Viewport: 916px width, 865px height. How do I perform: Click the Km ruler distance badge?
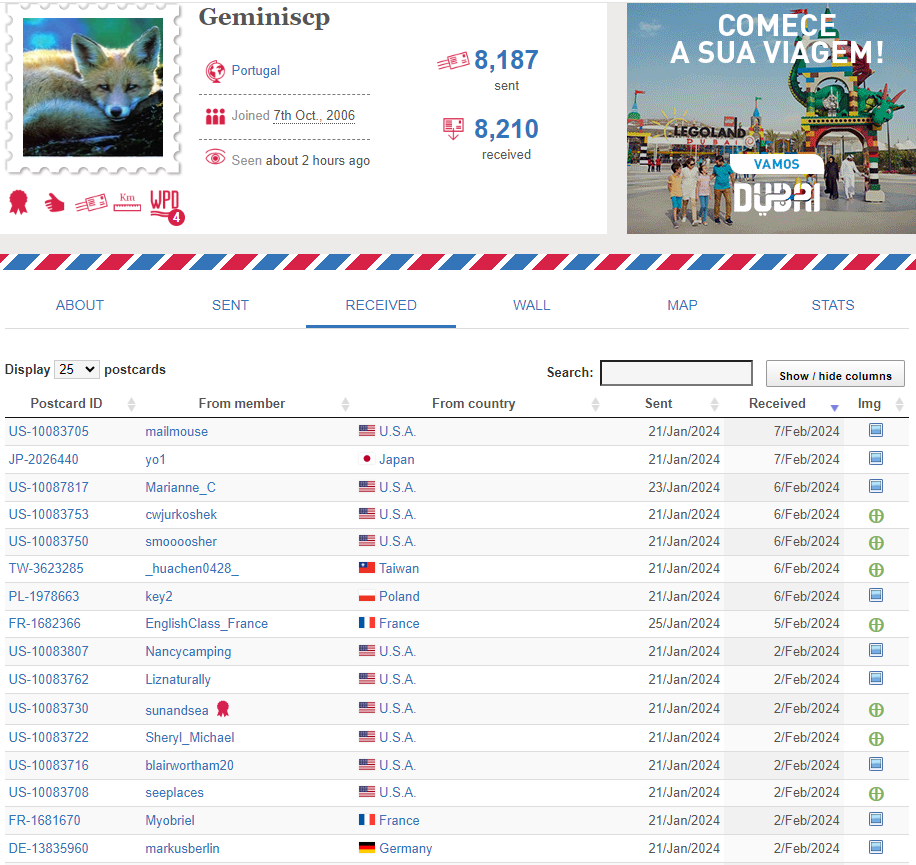[x=126, y=202]
